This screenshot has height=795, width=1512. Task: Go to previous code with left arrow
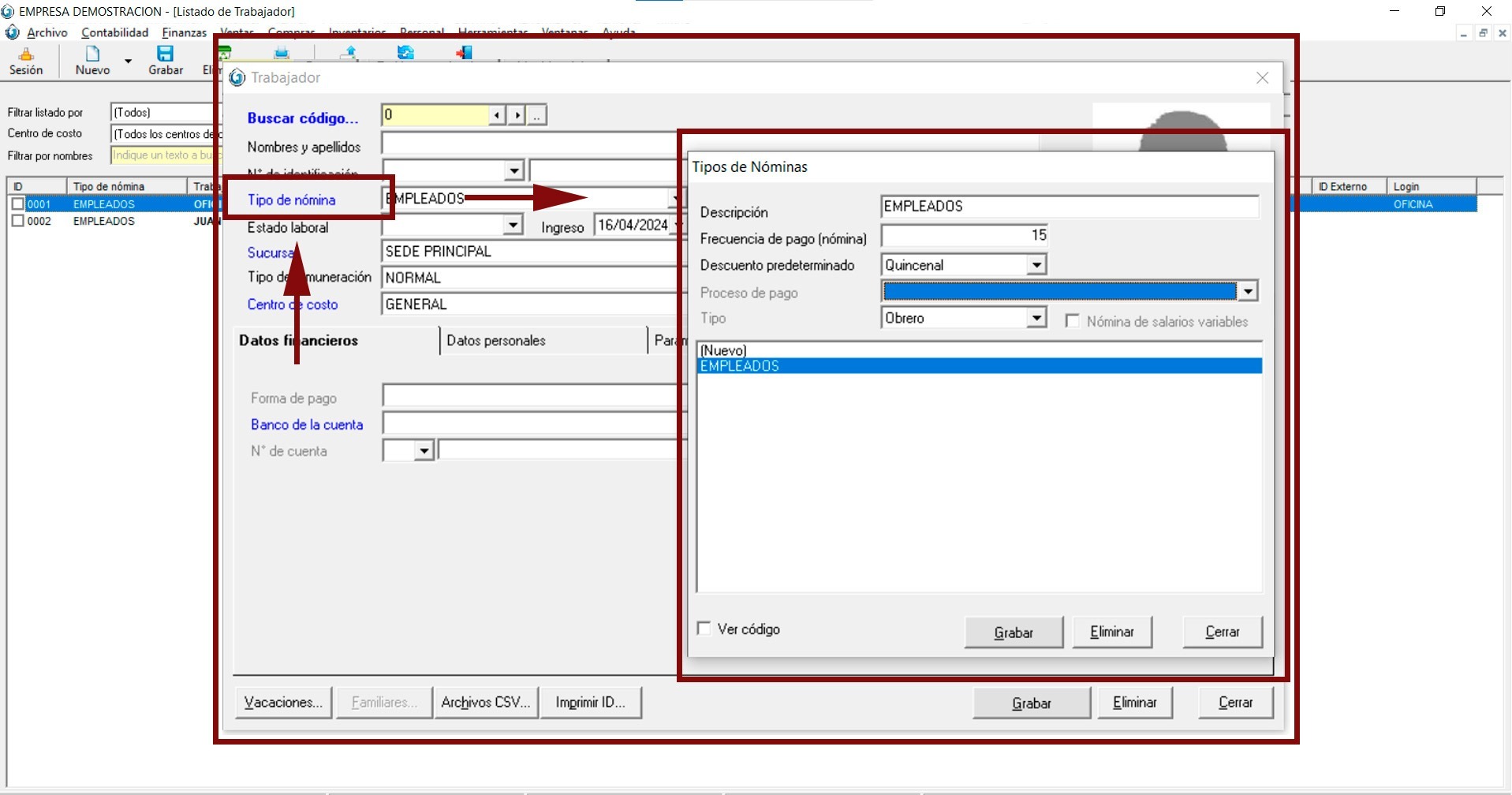click(x=497, y=115)
